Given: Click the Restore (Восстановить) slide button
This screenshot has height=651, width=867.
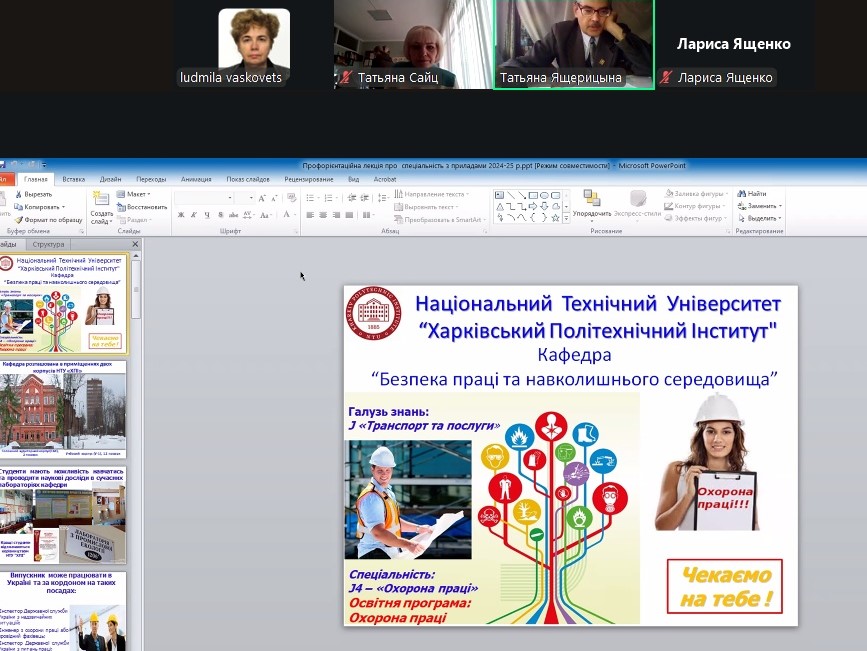Looking at the screenshot, I should coord(142,207).
